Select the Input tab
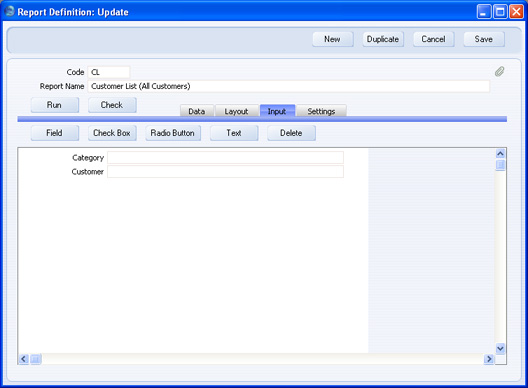528x388 pixels. coord(277,111)
